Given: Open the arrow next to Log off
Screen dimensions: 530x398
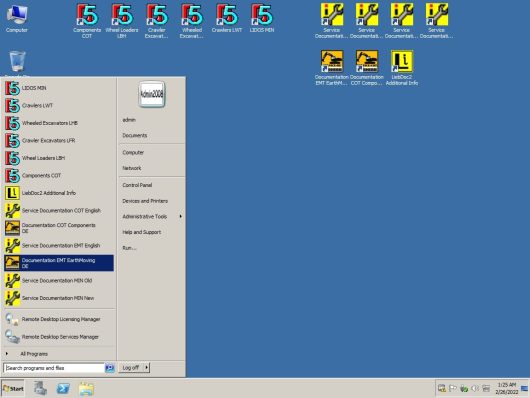Looking at the screenshot, I should (146, 368).
